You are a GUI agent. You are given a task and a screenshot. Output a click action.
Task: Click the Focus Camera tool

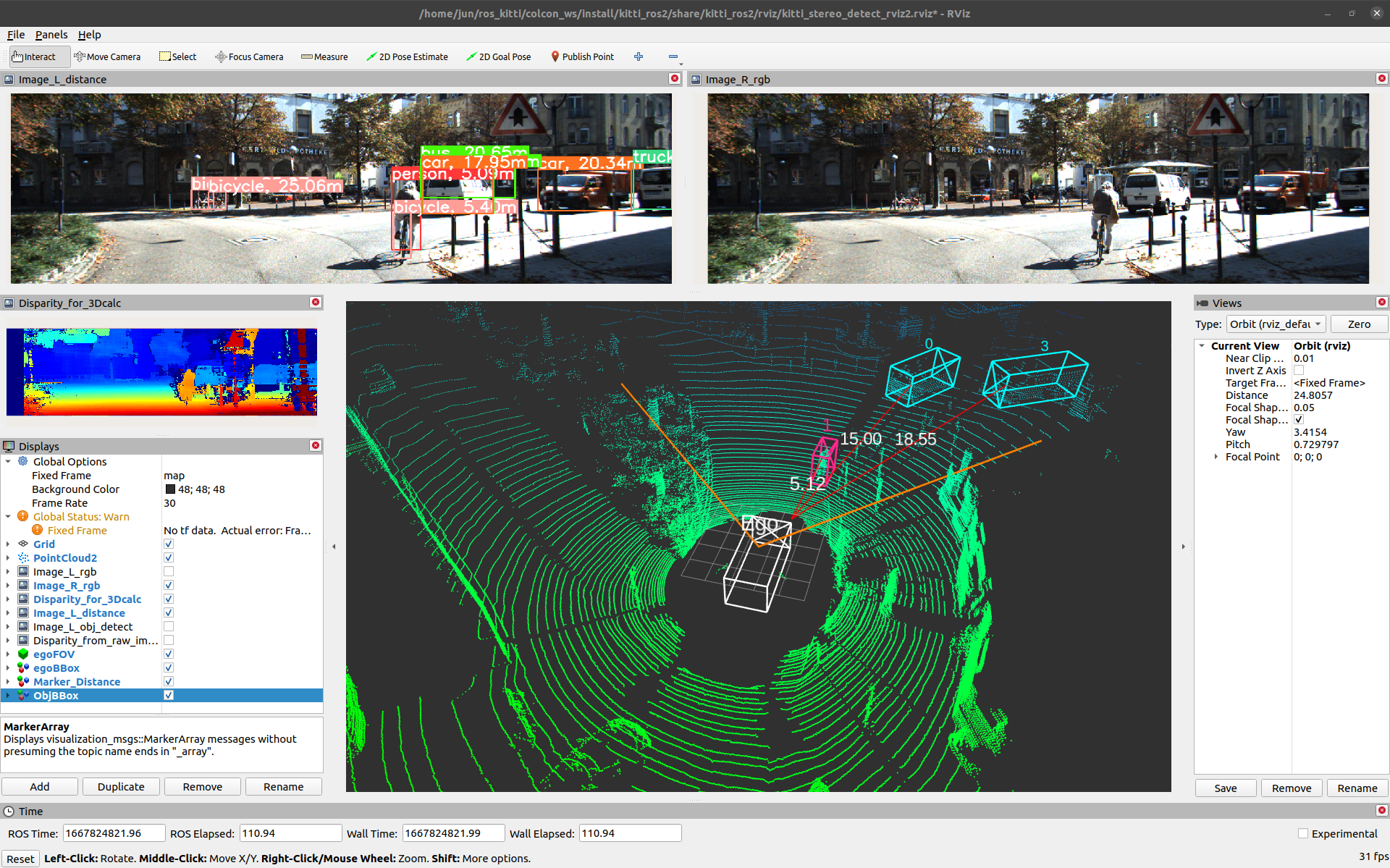pyautogui.click(x=249, y=56)
